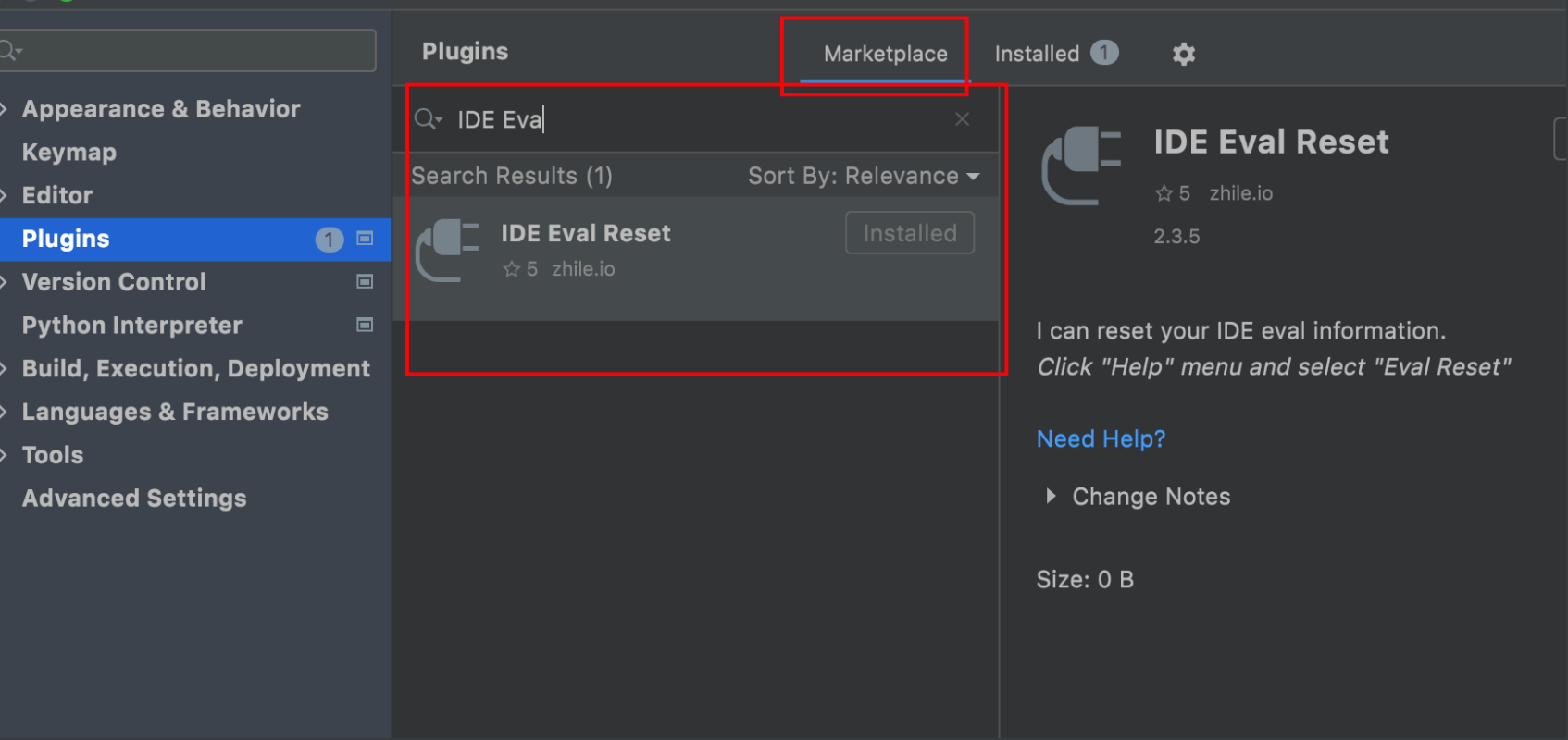The height and width of the screenshot is (740, 1568).
Task: Open the plugins settings gear menu
Action: [x=1183, y=54]
